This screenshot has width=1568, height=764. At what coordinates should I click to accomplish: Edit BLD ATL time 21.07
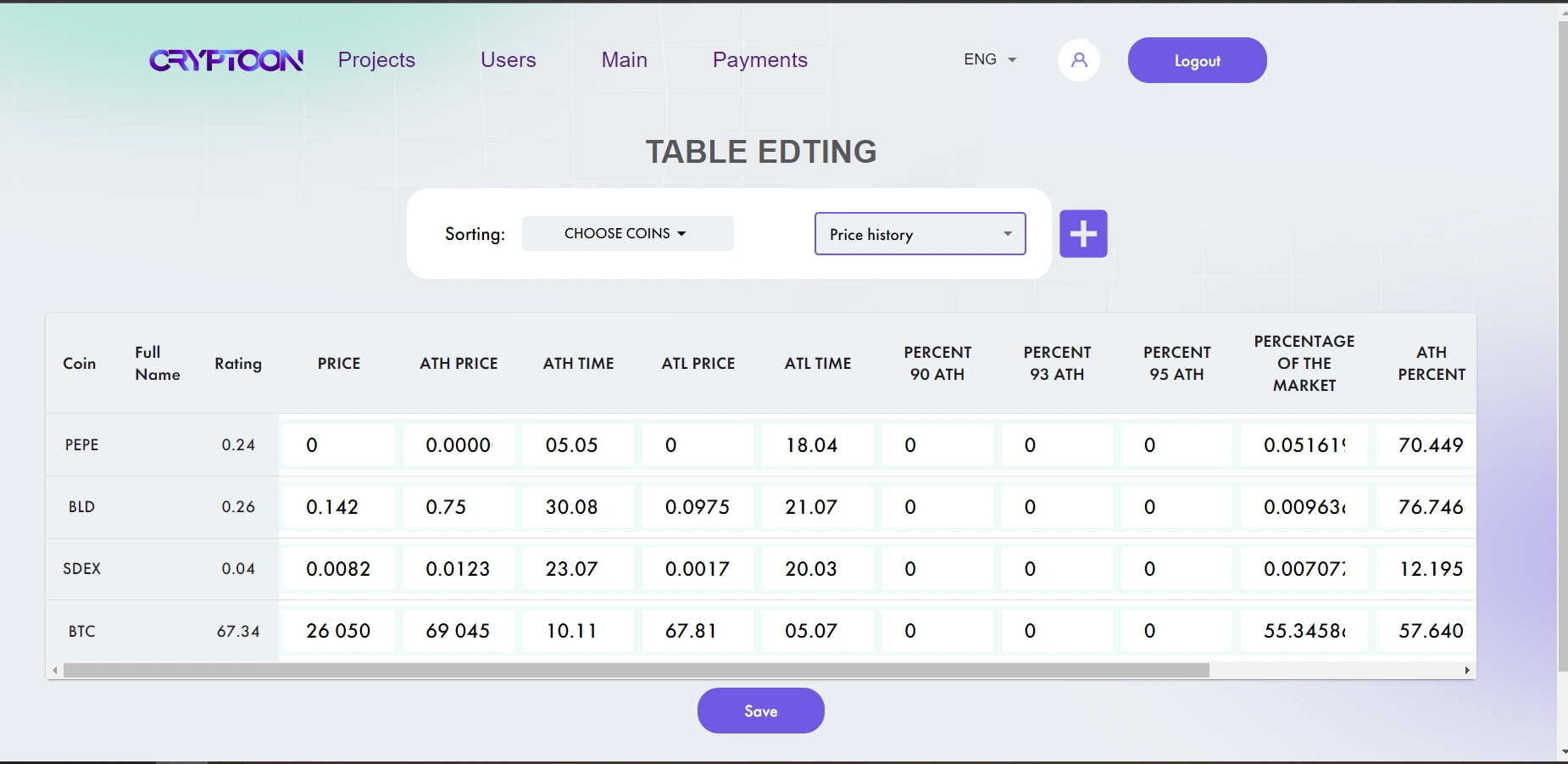[x=818, y=507]
